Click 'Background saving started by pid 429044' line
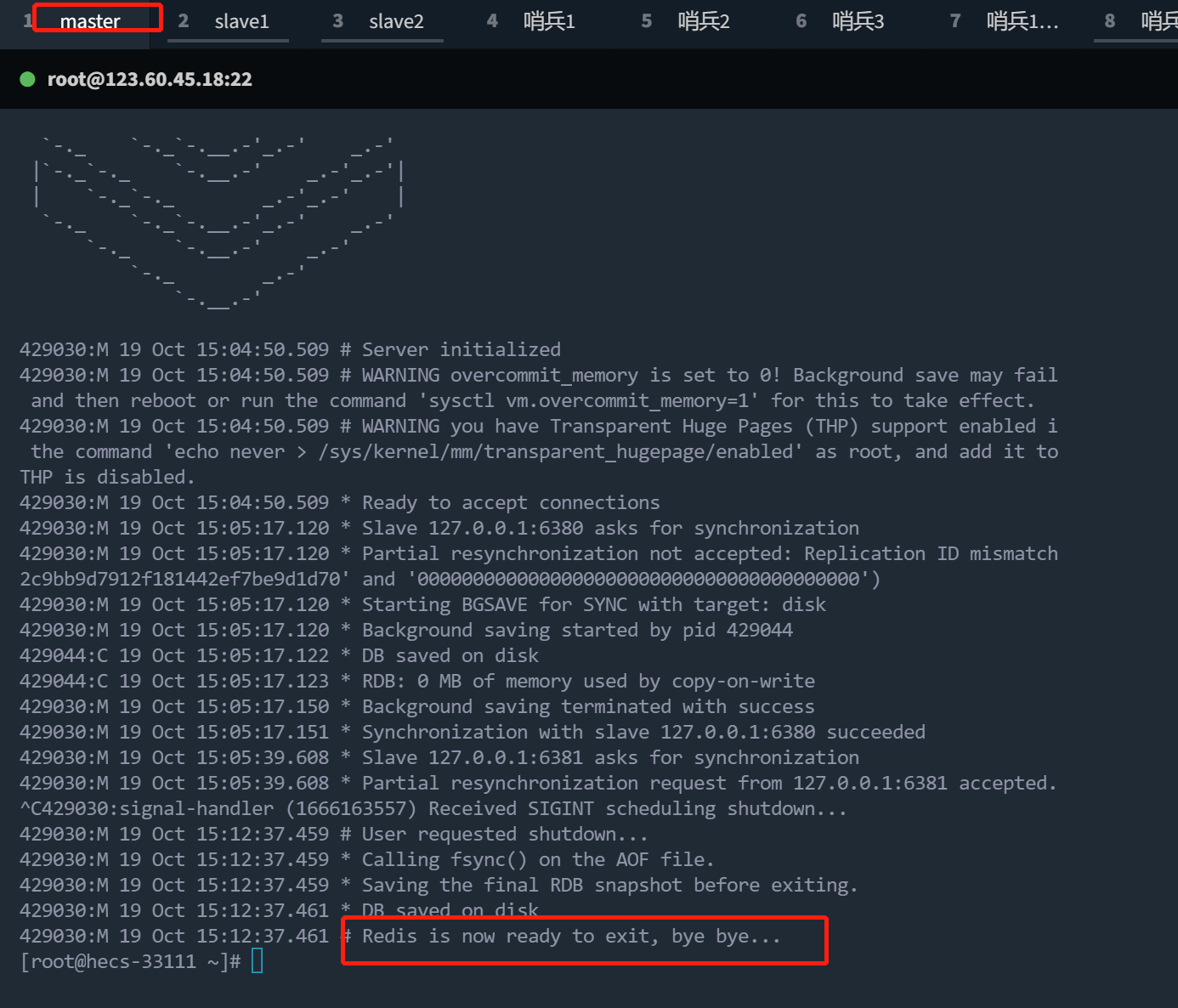Image resolution: width=1178 pixels, height=1008 pixels. tap(577, 630)
